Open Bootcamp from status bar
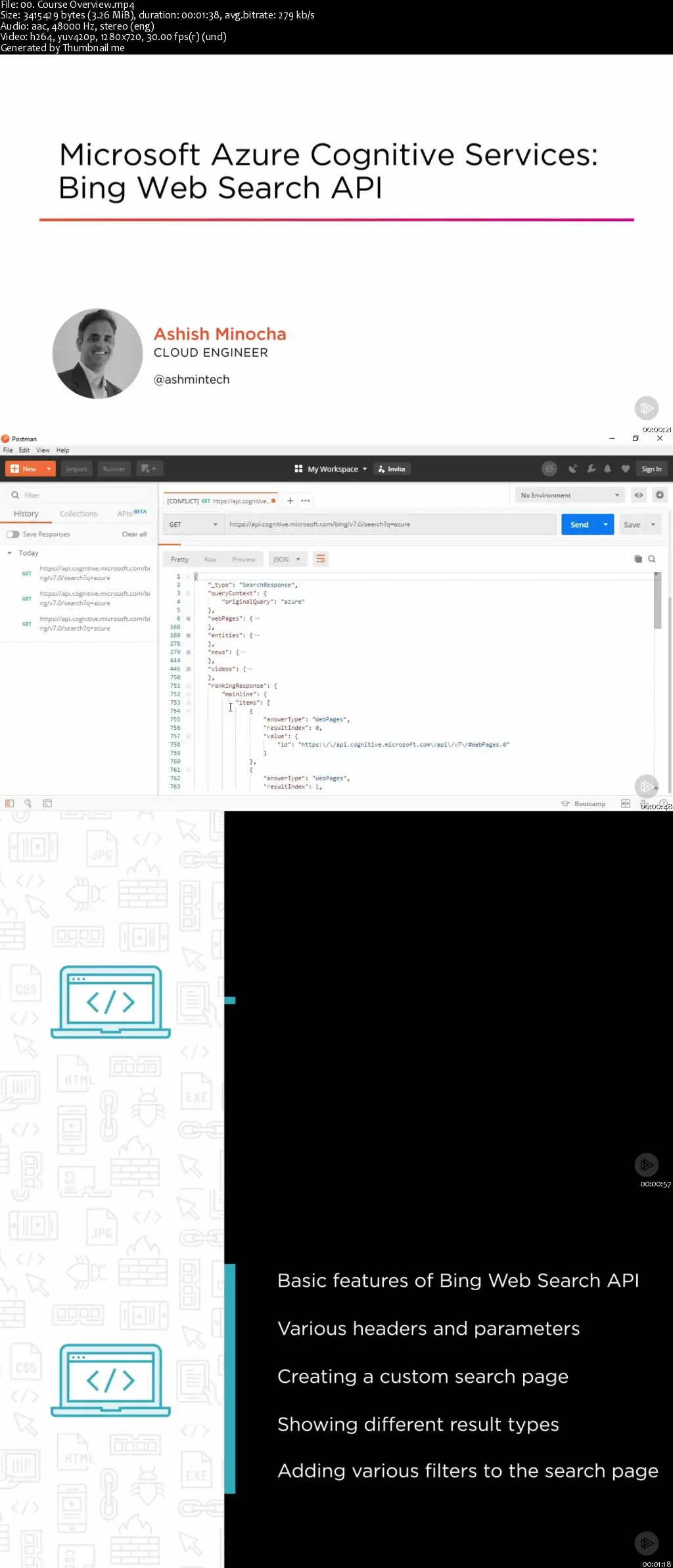 coord(584,803)
